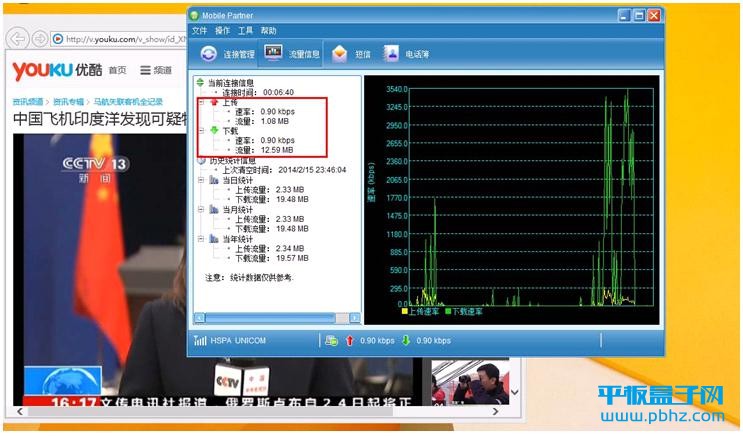Click the green download arrow in status bar
The image size is (743, 436).
406,340
